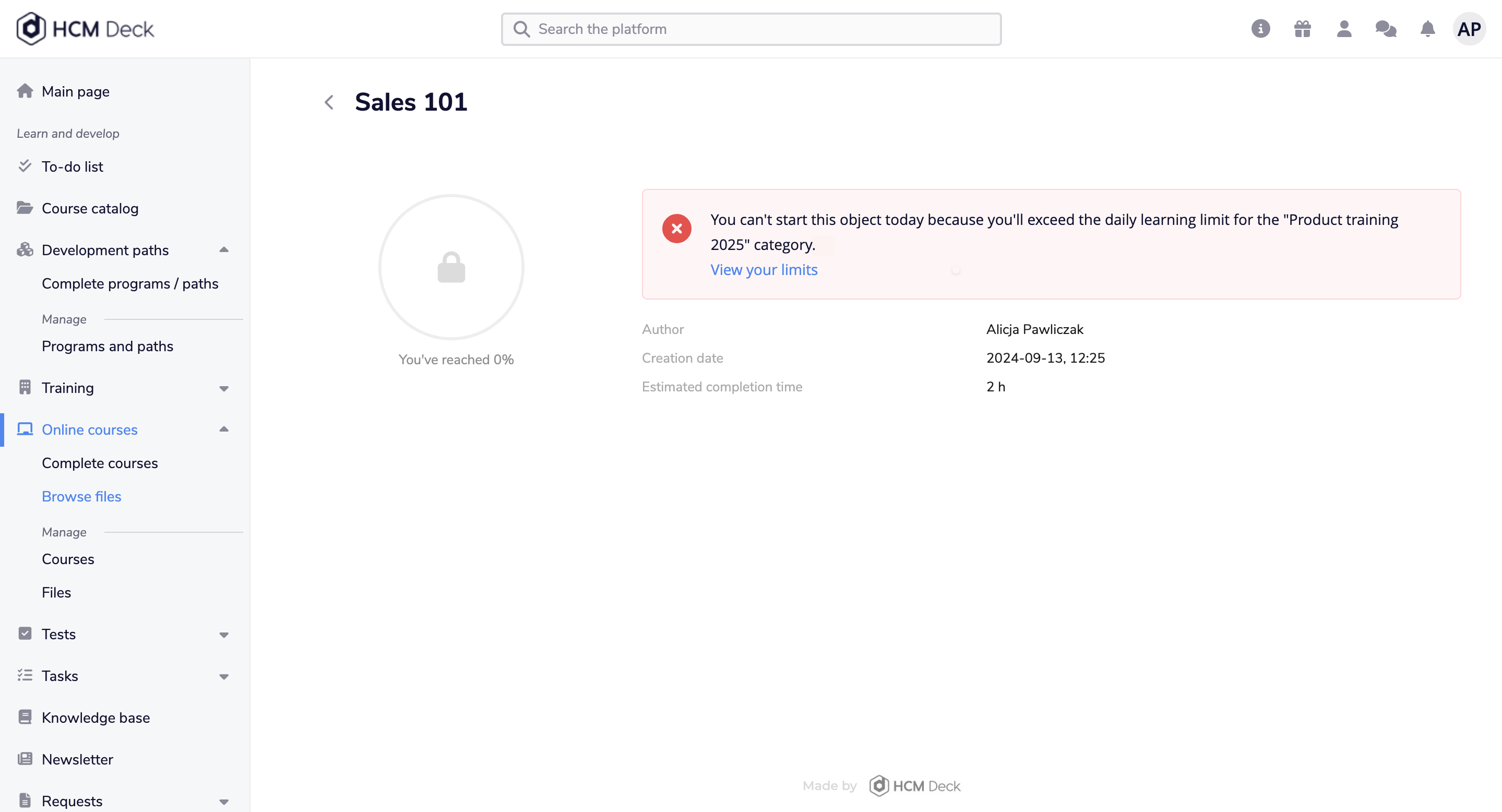Click the AP avatar button

coord(1469,29)
